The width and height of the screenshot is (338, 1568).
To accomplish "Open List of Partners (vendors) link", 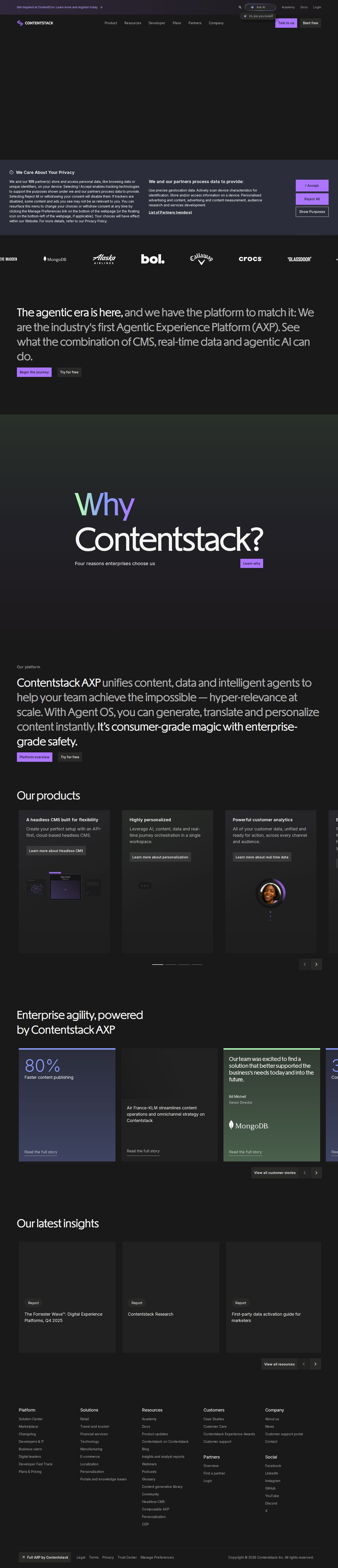I will pos(170,212).
